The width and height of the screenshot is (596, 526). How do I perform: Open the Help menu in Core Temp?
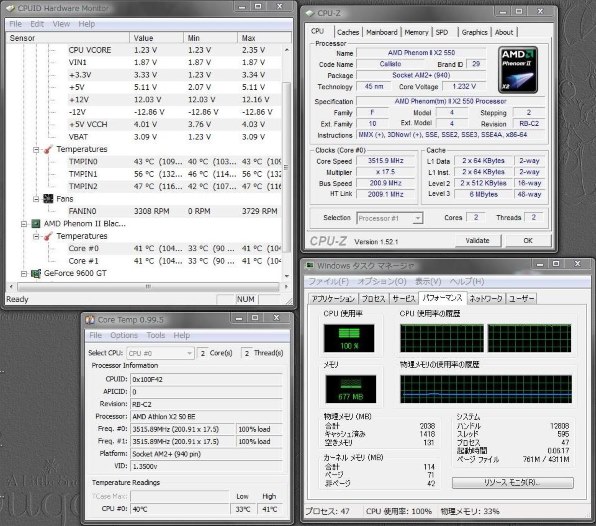182,335
